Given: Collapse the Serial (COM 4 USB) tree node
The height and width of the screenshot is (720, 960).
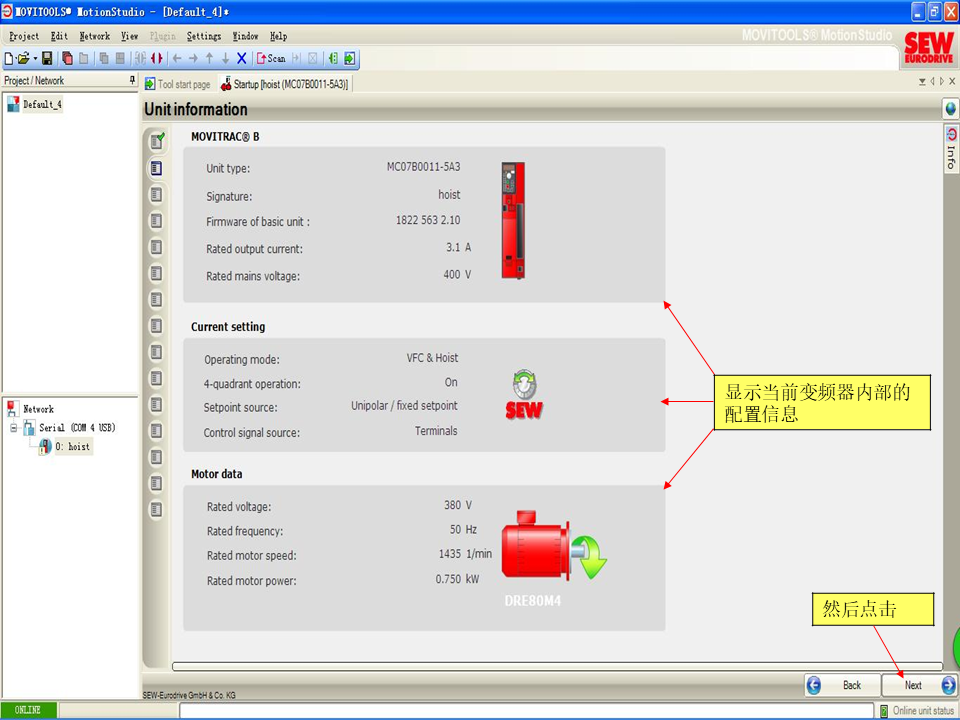Looking at the screenshot, I should pyautogui.click(x=12, y=428).
